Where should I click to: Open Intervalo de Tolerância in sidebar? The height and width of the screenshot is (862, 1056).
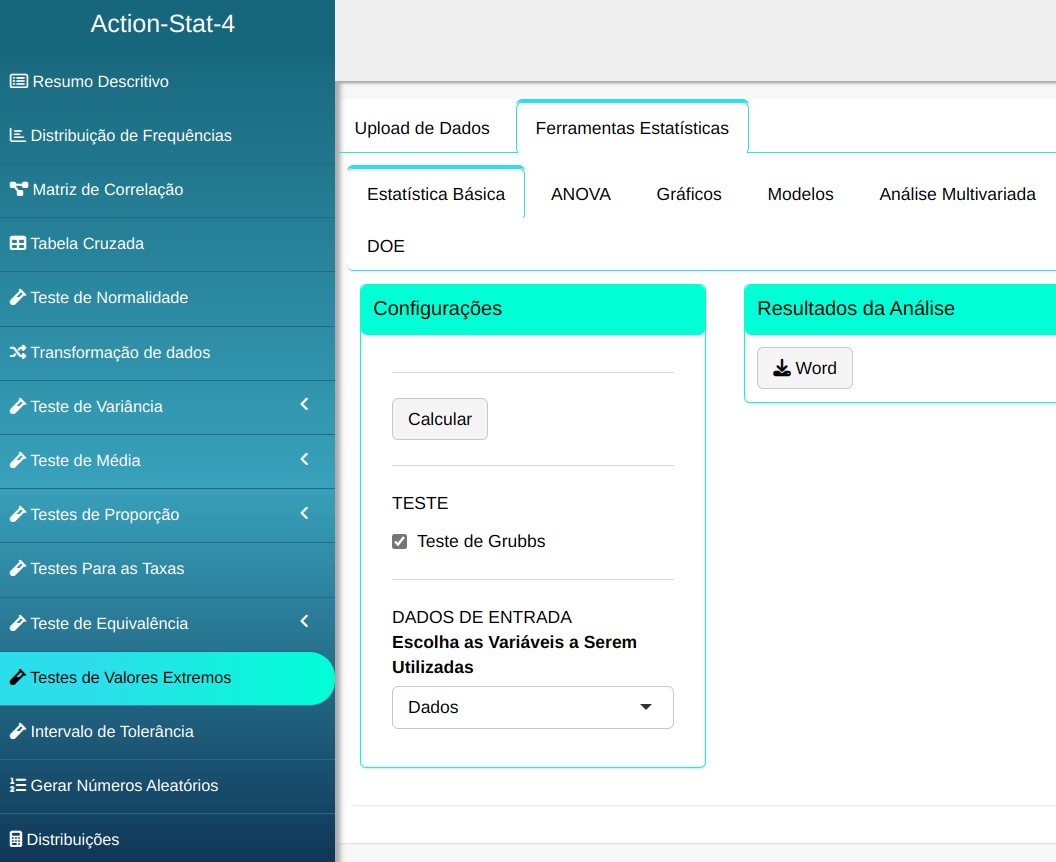point(112,732)
